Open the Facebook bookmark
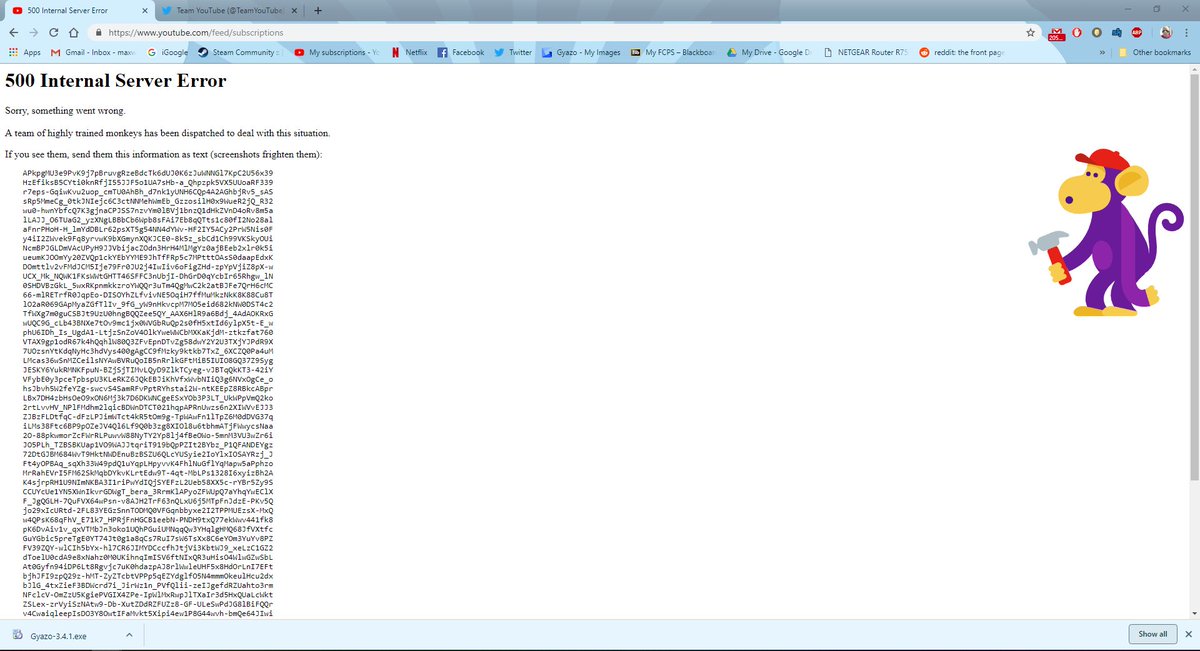 point(462,52)
